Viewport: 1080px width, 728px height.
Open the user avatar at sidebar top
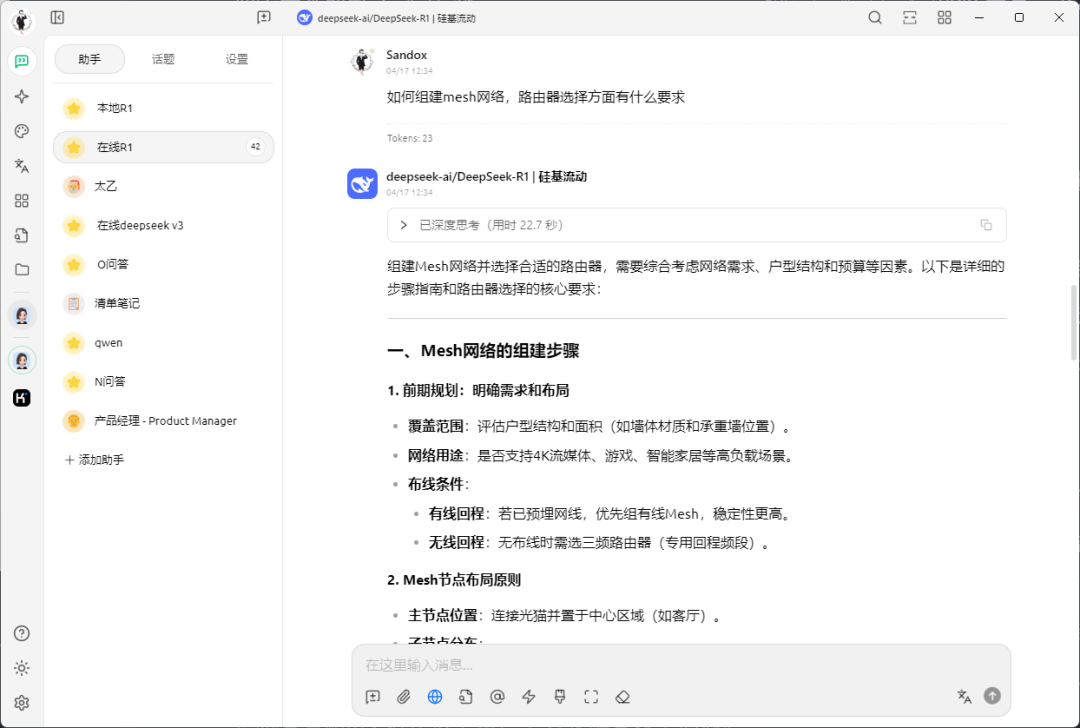22,21
